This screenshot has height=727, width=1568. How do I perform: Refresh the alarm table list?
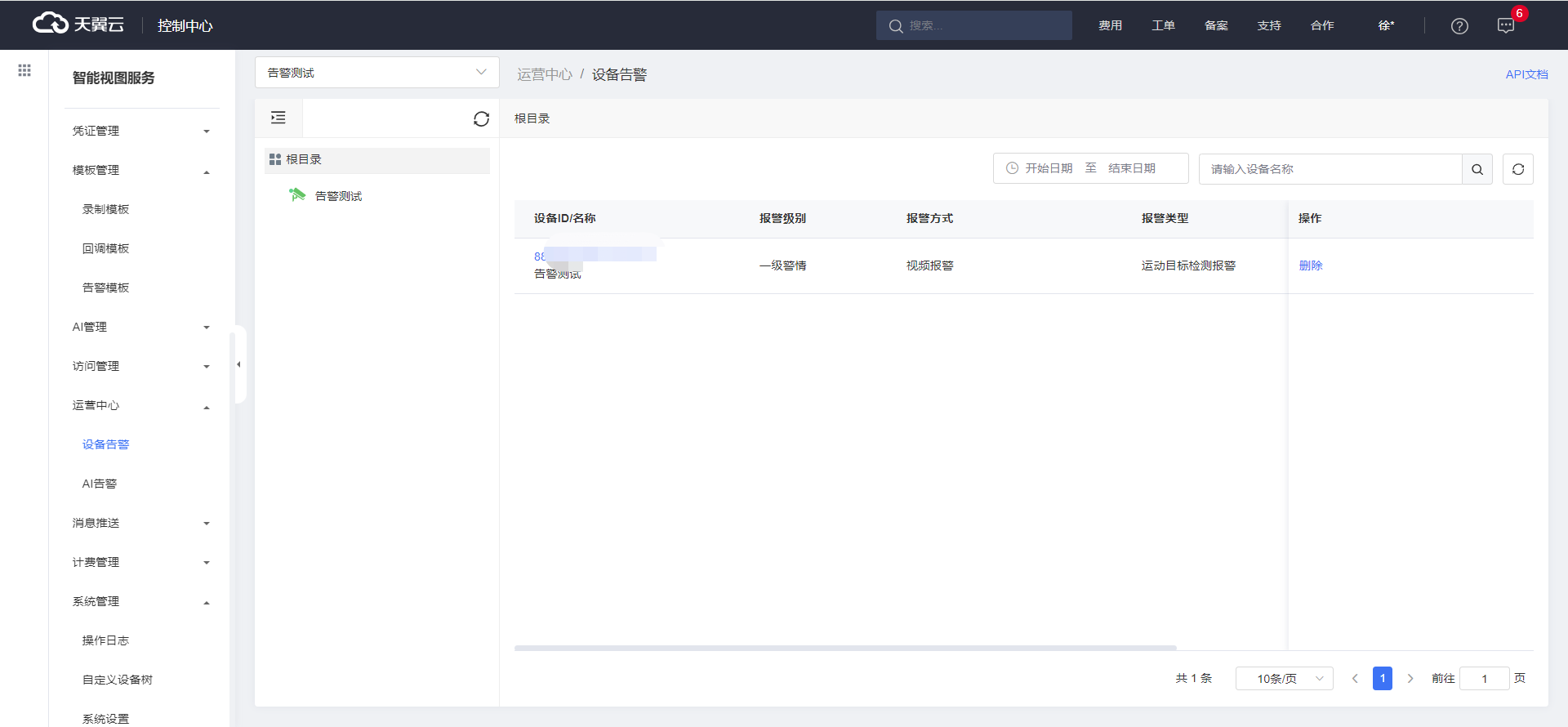(x=1517, y=169)
